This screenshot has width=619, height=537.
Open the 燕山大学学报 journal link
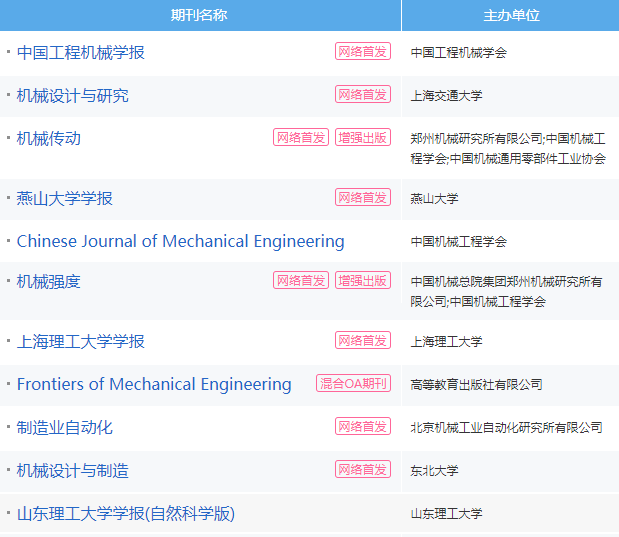tap(64, 198)
